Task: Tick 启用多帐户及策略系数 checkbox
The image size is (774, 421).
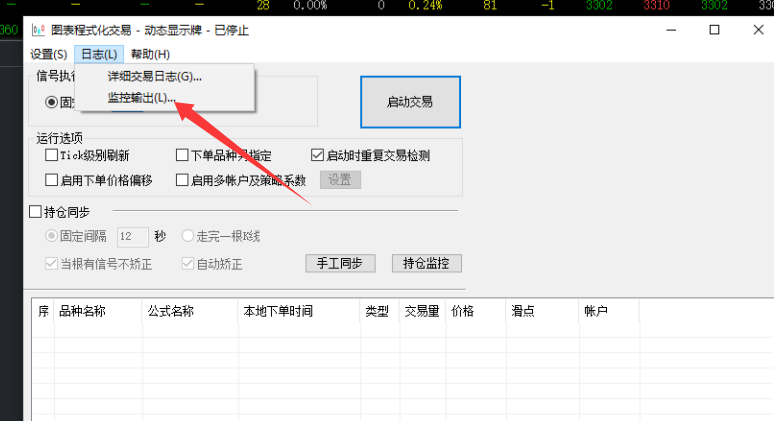Action: click(x=182, y=180)
